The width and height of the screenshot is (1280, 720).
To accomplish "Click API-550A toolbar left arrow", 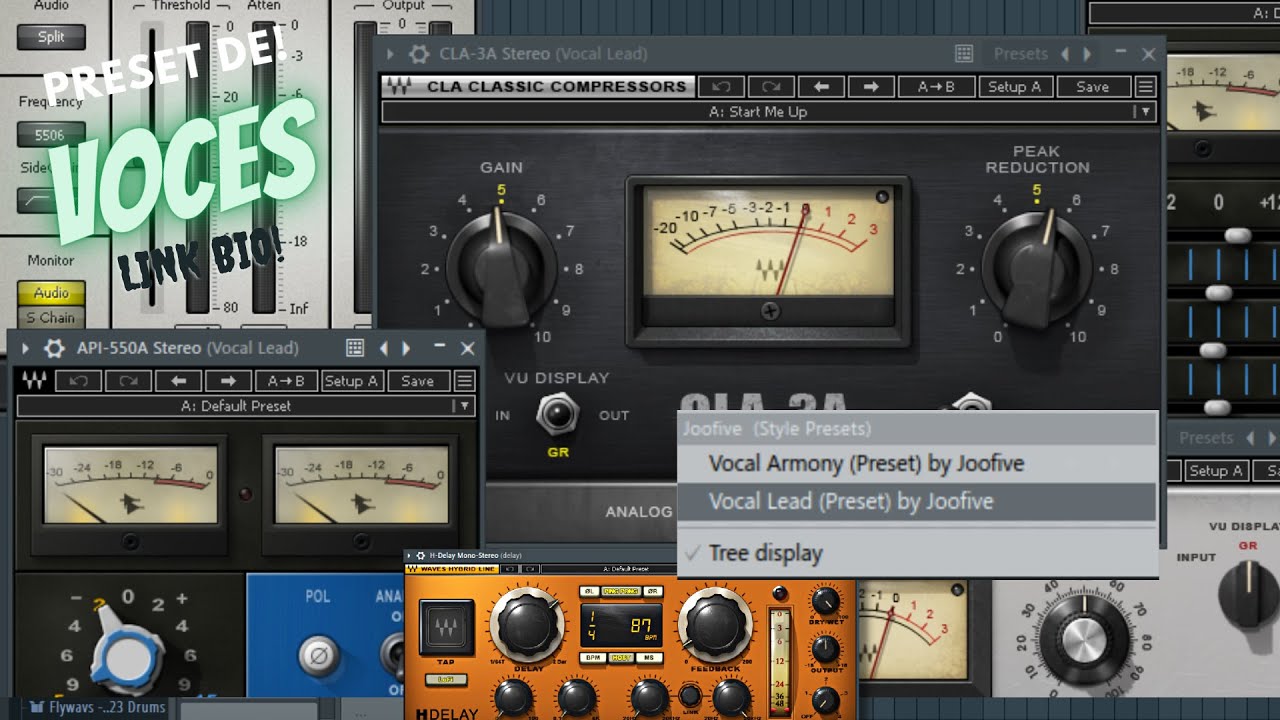I will pyautogui.click(x=178, y=381).
